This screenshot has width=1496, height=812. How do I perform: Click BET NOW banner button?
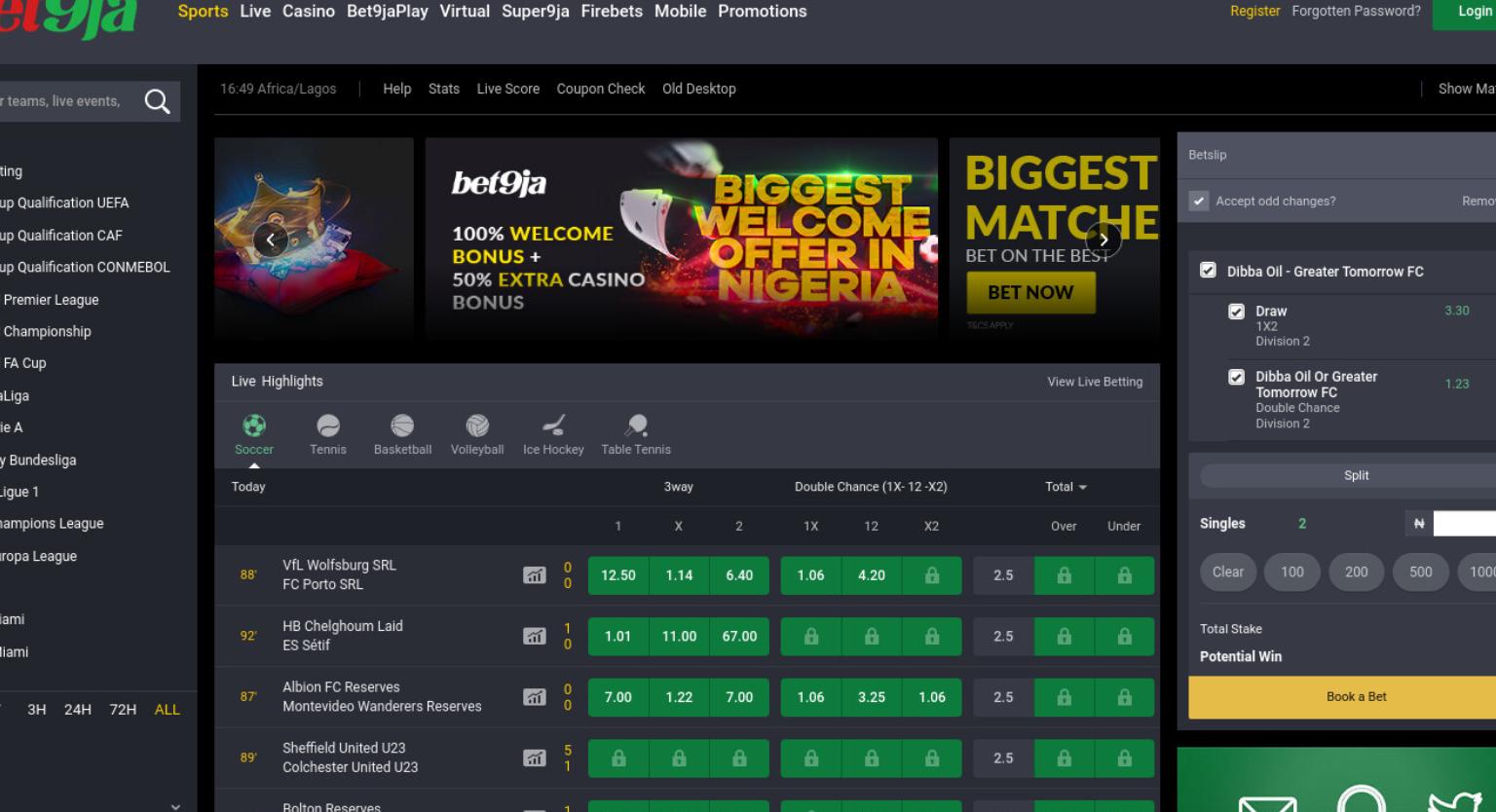1030,292
